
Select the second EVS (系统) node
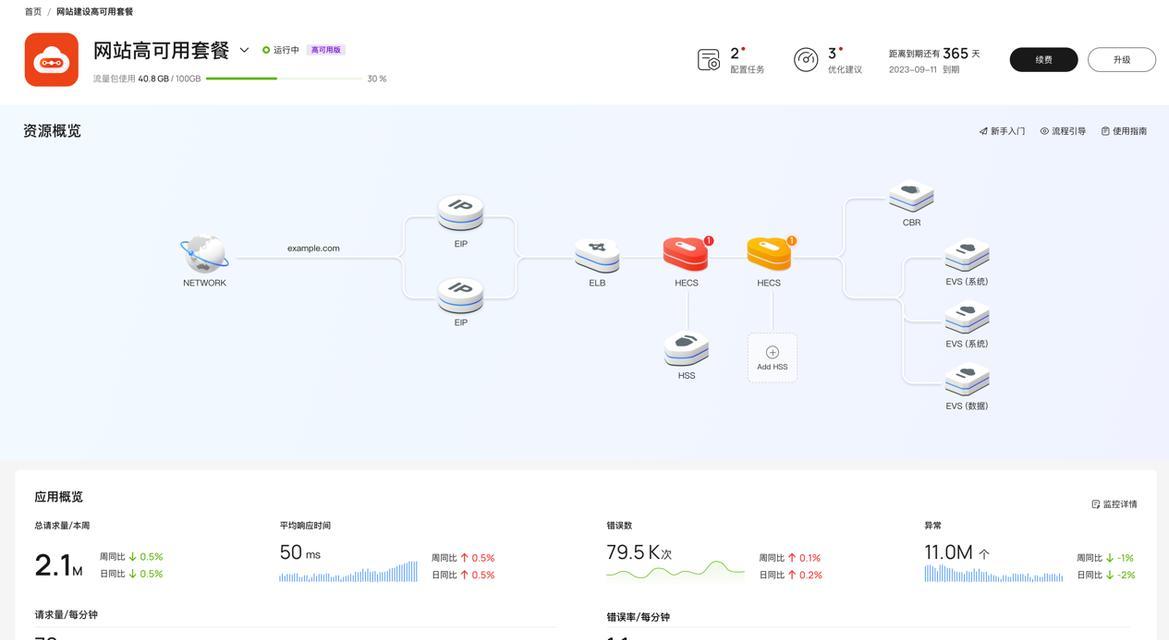tap(967, 318)
